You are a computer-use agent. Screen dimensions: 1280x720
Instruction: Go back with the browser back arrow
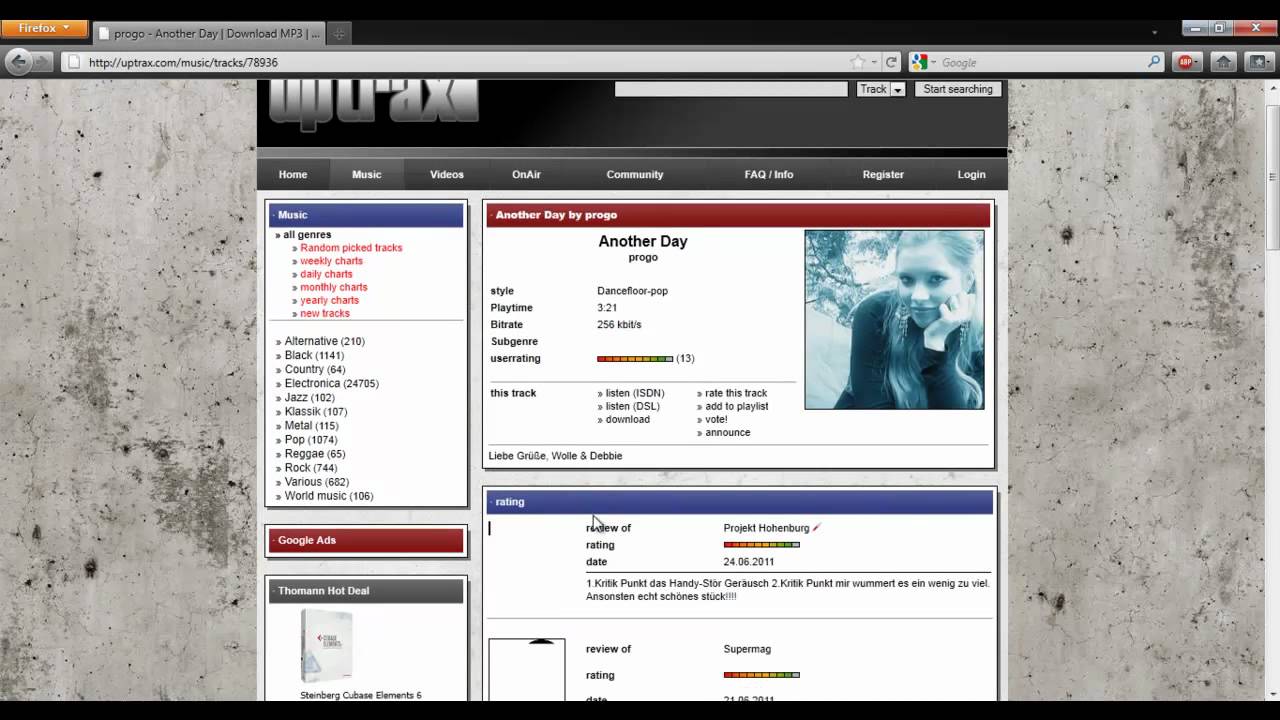pyautogui.click(x=18, y=62)
